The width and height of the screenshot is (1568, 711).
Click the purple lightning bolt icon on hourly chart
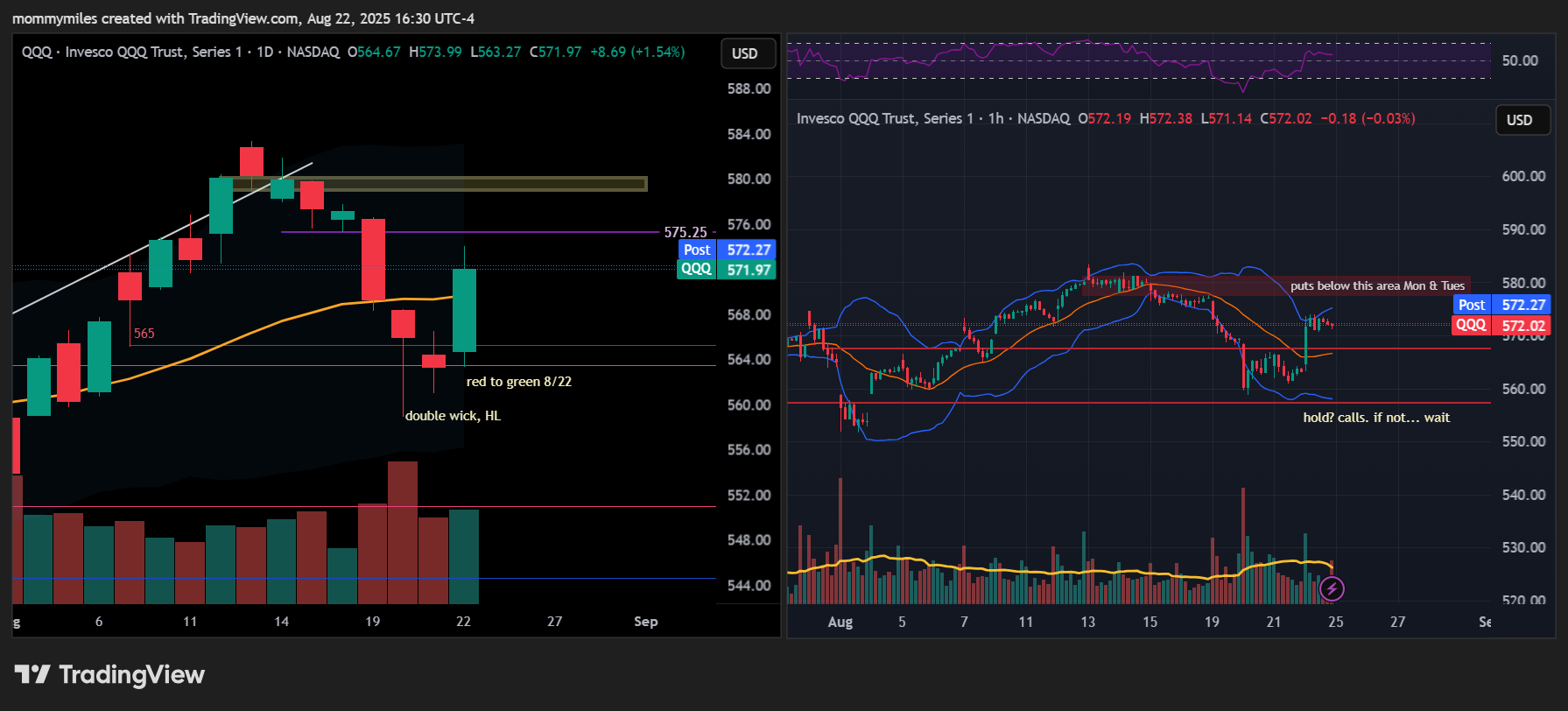1332,588
